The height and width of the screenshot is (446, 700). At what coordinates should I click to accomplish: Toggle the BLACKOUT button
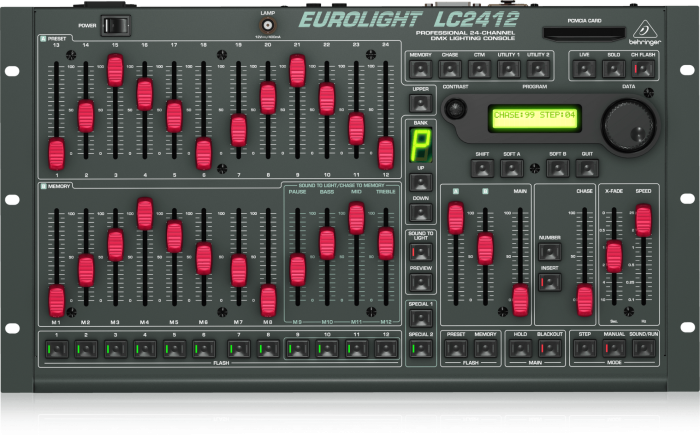(550, 349)
